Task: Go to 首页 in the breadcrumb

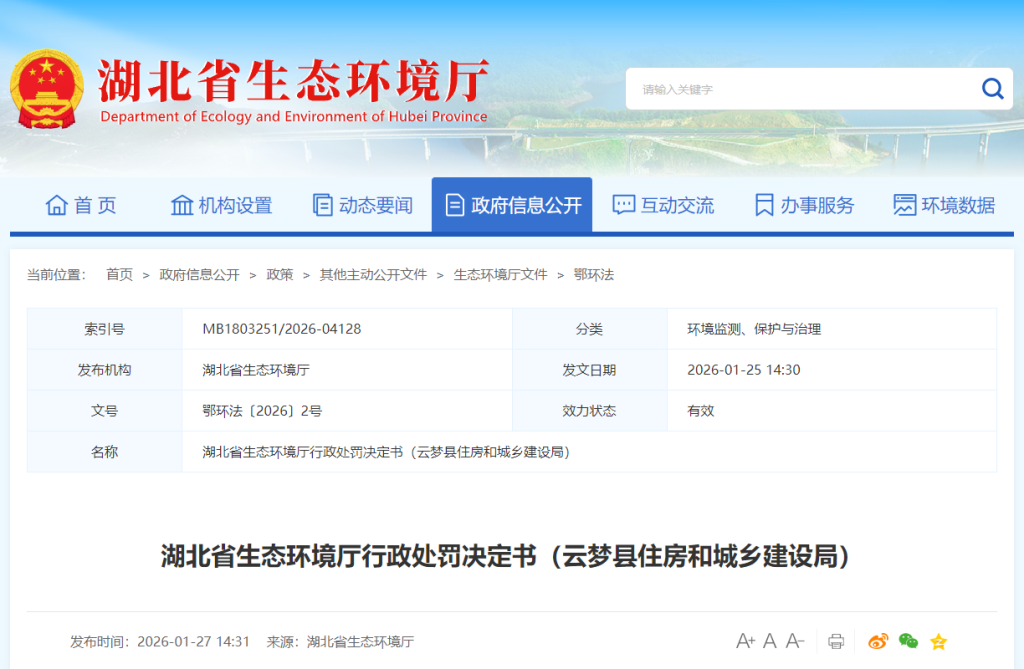Action: 120,274
